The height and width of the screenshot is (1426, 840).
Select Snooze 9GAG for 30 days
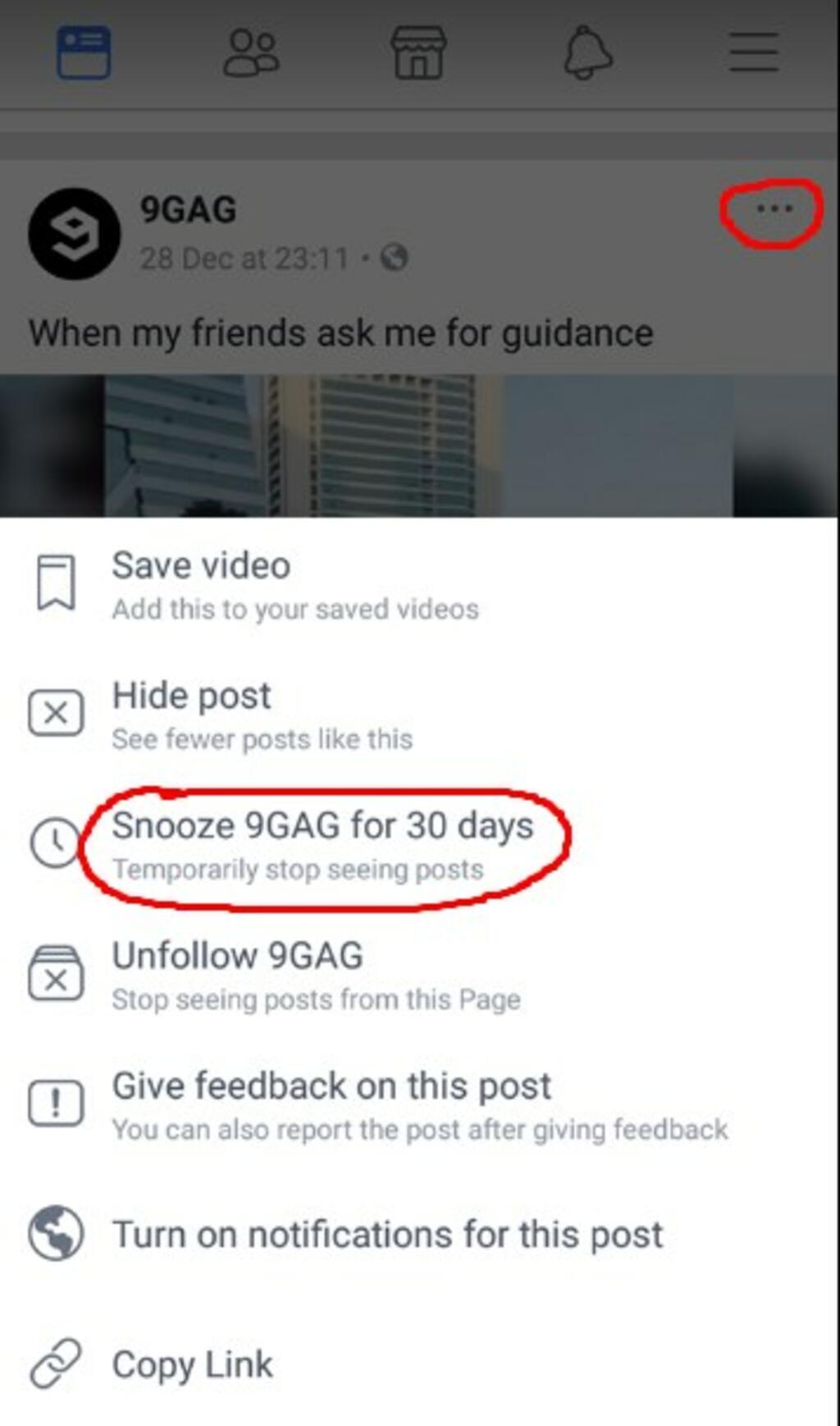[420, 845]
